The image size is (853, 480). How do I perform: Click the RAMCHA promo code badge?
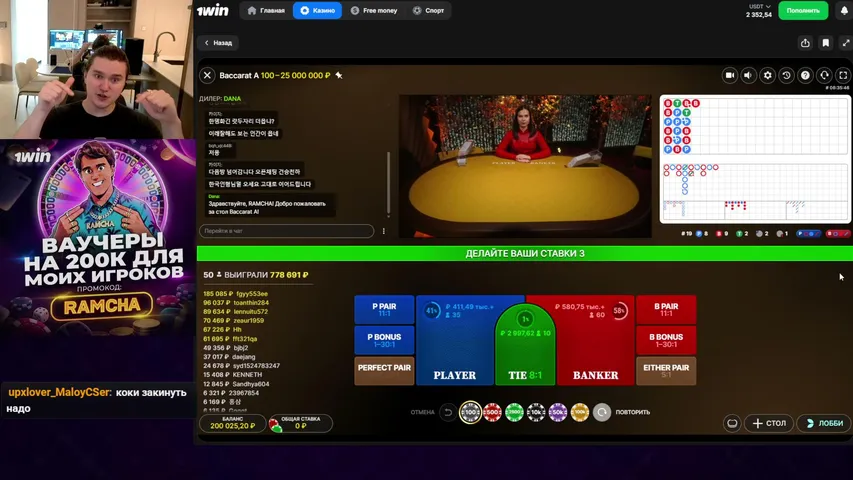click(x=102, y=306)
